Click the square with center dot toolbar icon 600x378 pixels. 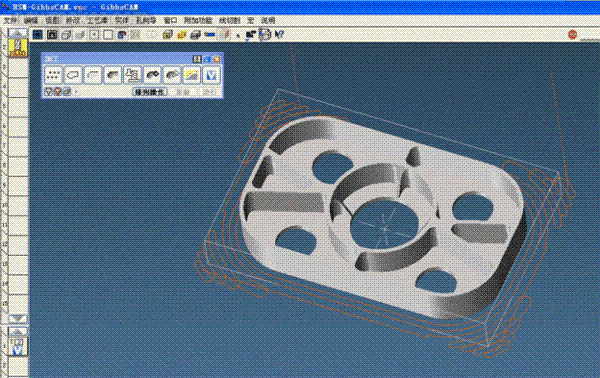(94, 35)
